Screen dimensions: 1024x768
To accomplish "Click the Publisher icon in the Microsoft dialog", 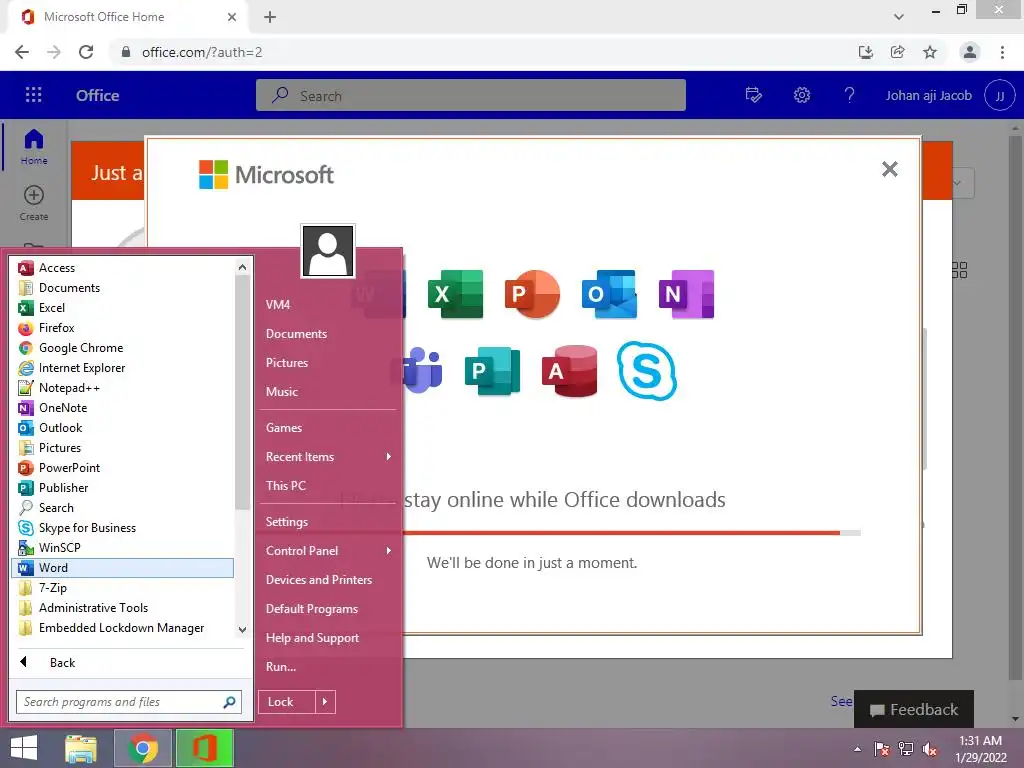I will (492, 371).
